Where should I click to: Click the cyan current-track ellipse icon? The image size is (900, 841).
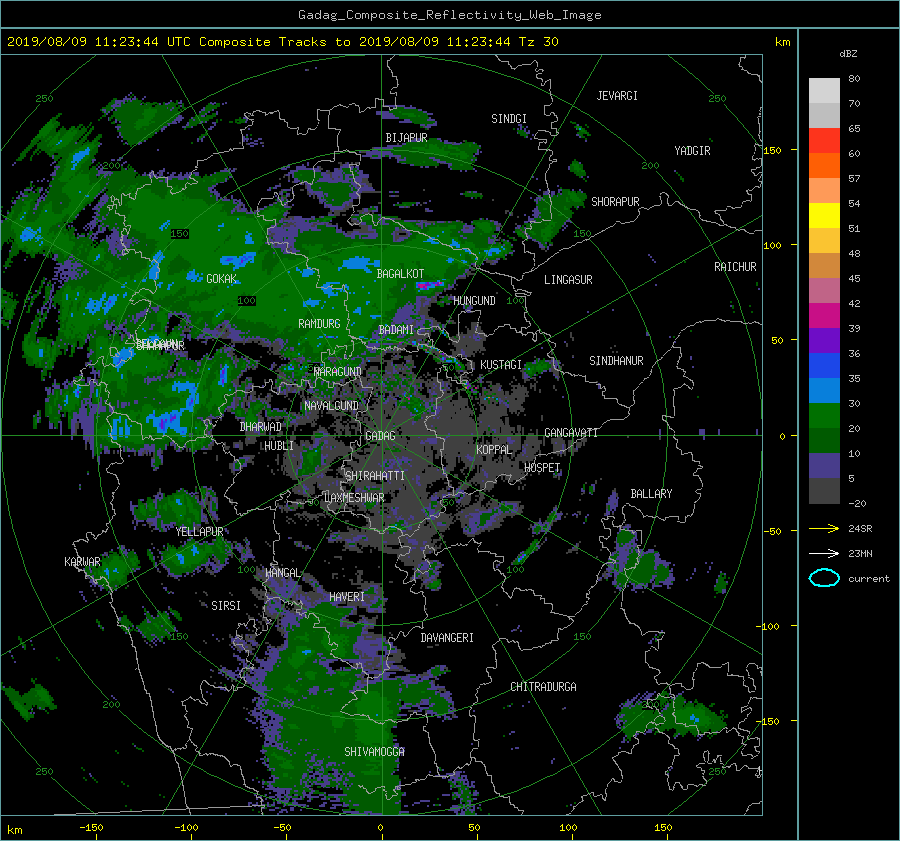[x=824, y=578]
